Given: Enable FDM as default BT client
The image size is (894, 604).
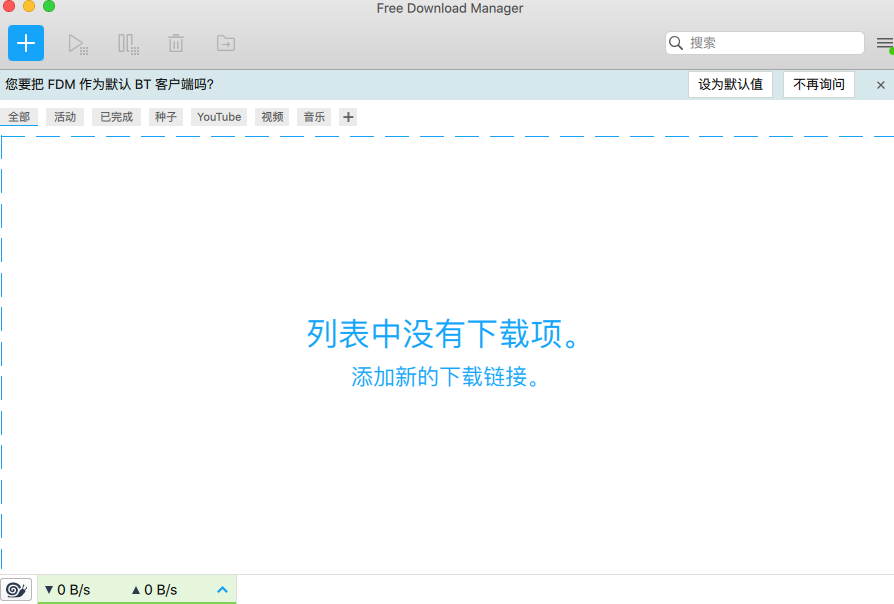Looking at the screenshot, I should pos(730,84).
